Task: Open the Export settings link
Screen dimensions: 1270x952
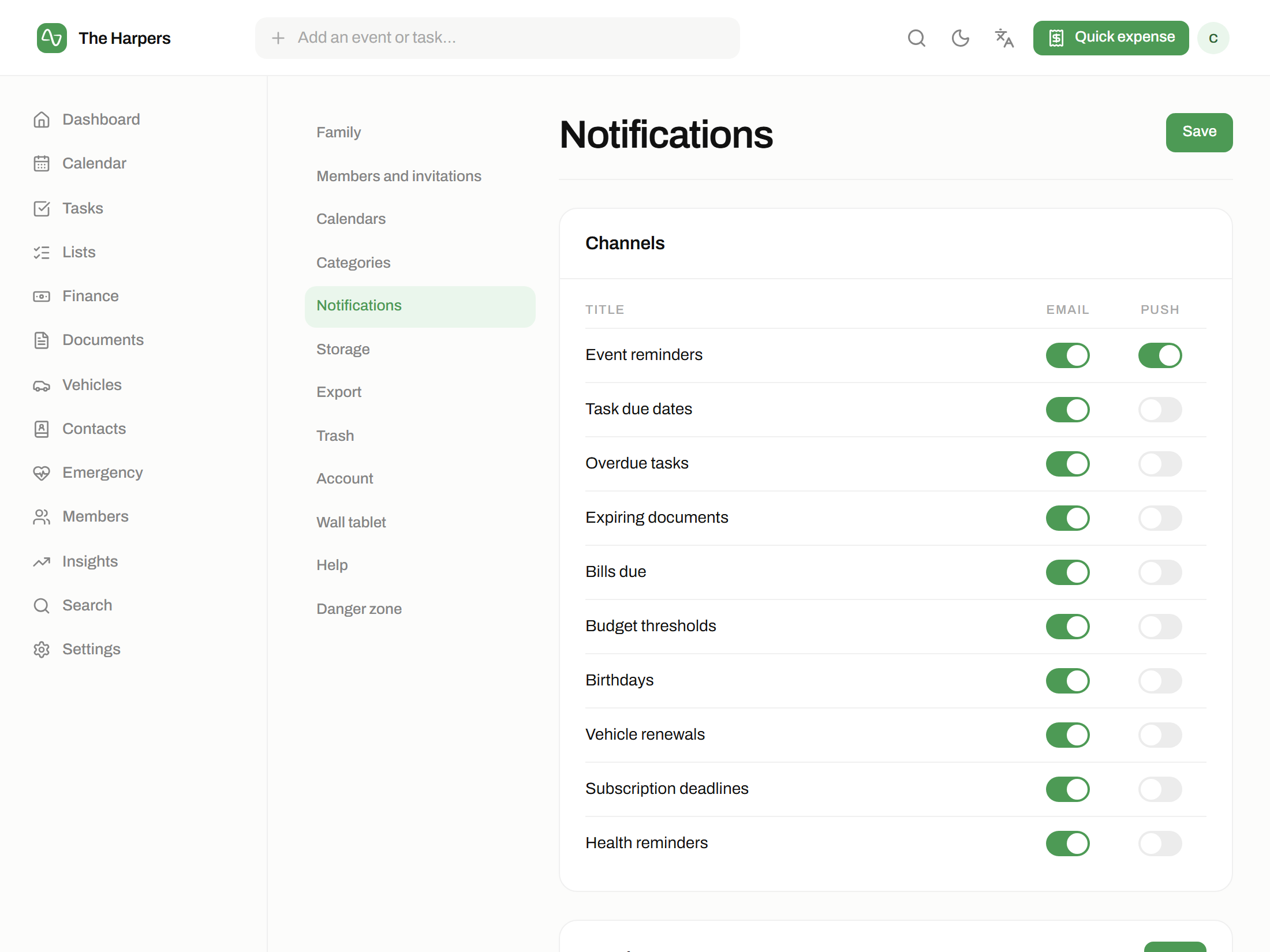Action: 420,392
